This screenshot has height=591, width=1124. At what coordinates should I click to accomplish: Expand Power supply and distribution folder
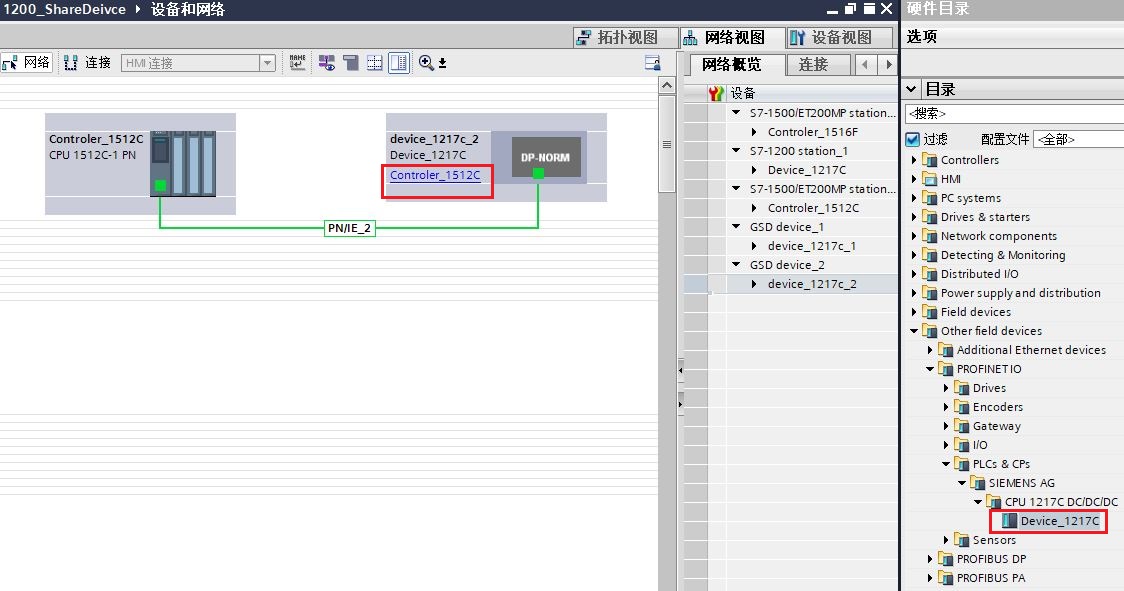914,293
